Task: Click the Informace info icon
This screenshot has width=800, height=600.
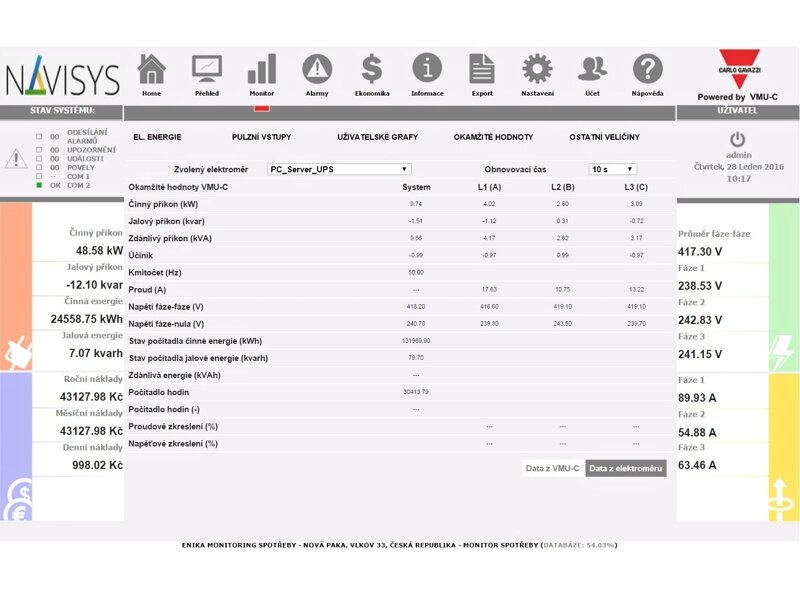Action: pyautogui.click(x=427, y=70)
